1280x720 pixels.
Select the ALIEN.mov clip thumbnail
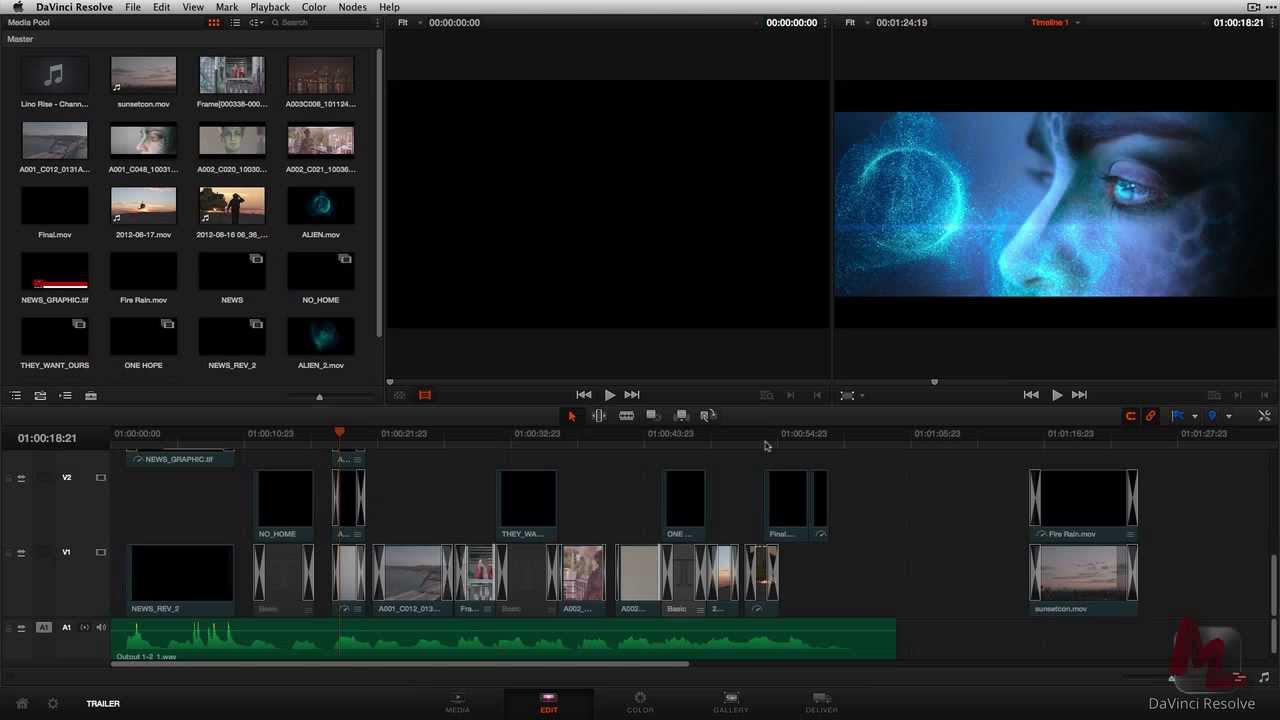pos(320,205)
